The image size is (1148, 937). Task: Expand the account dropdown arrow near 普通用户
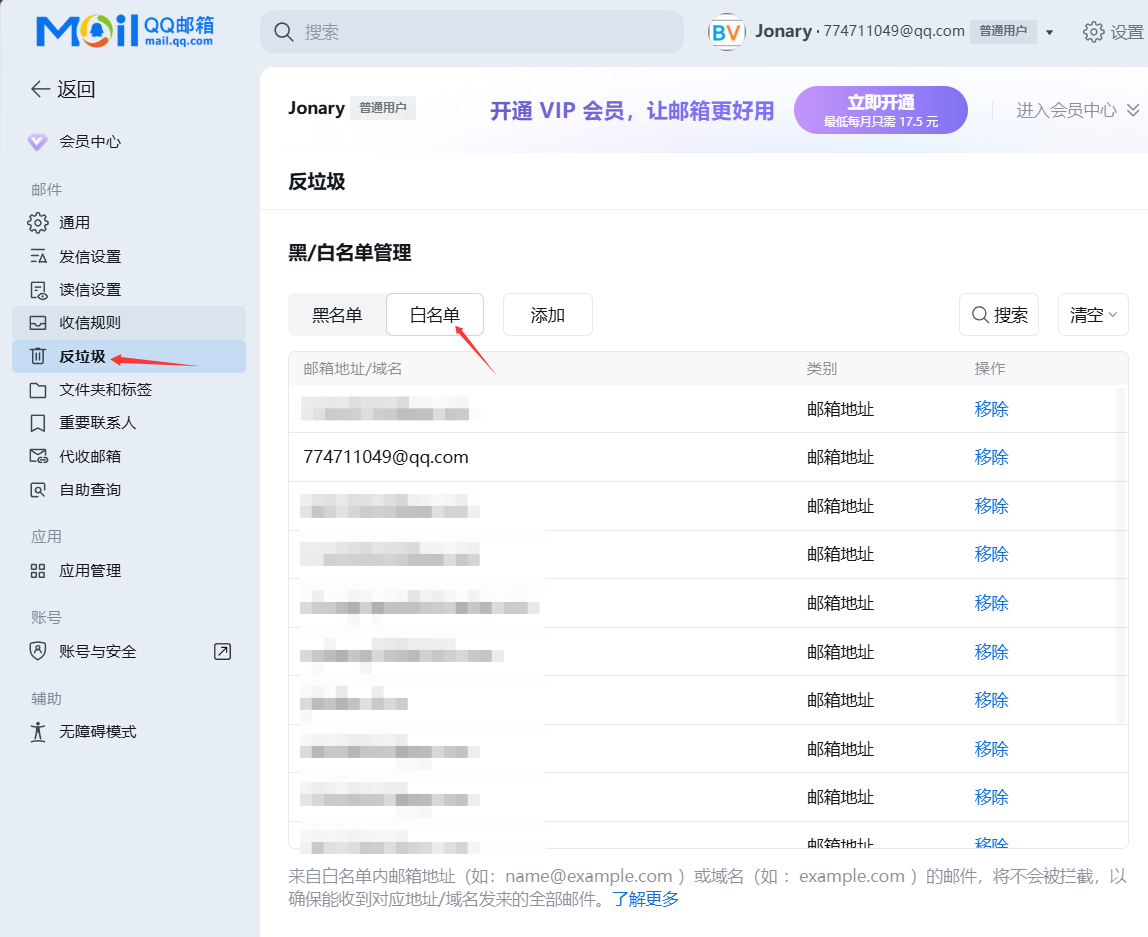tap(1049, 32)
